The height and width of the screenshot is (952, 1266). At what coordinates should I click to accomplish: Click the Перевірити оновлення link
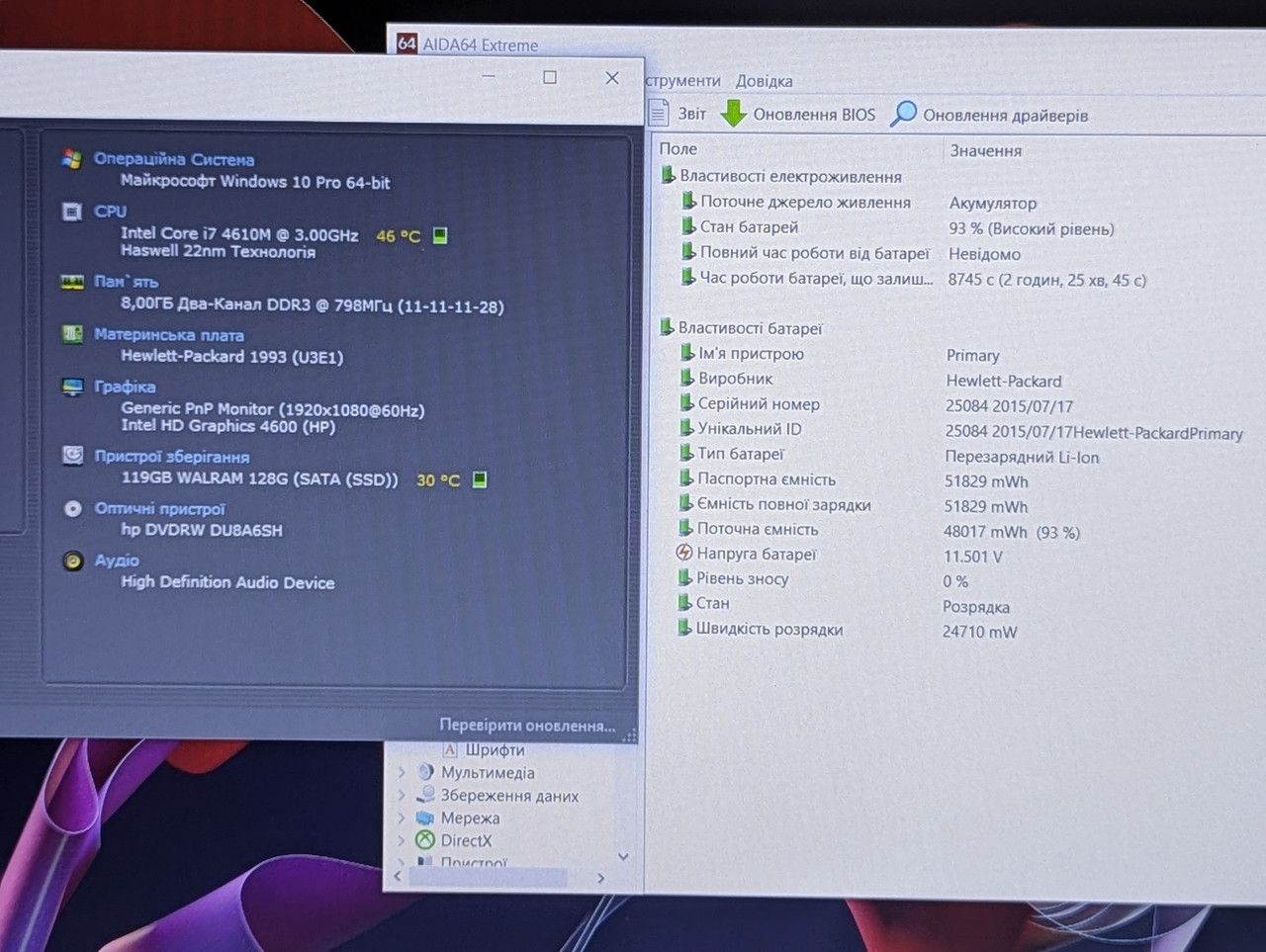pos(527,726)
